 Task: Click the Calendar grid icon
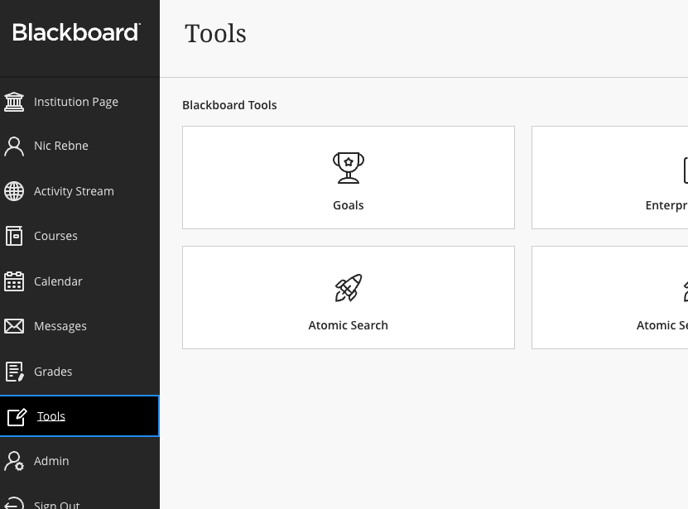(14, 281)
